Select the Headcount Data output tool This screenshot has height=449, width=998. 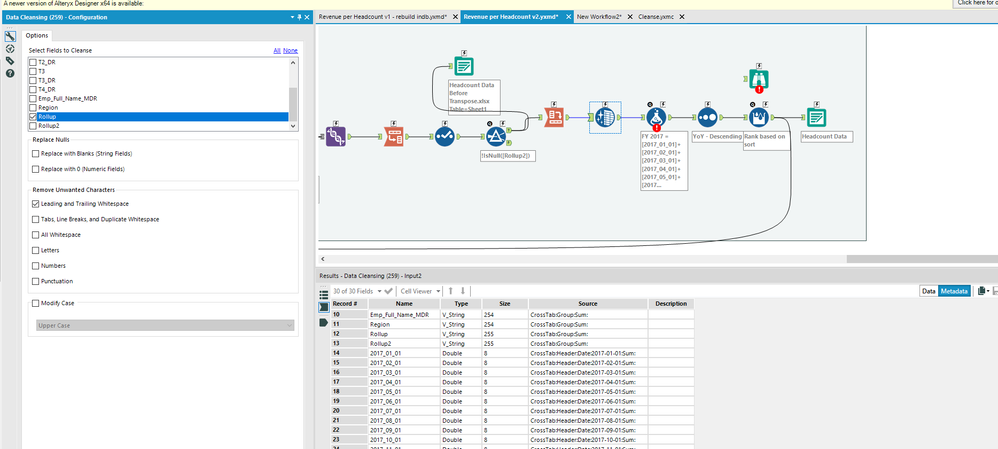click(817, 117)
